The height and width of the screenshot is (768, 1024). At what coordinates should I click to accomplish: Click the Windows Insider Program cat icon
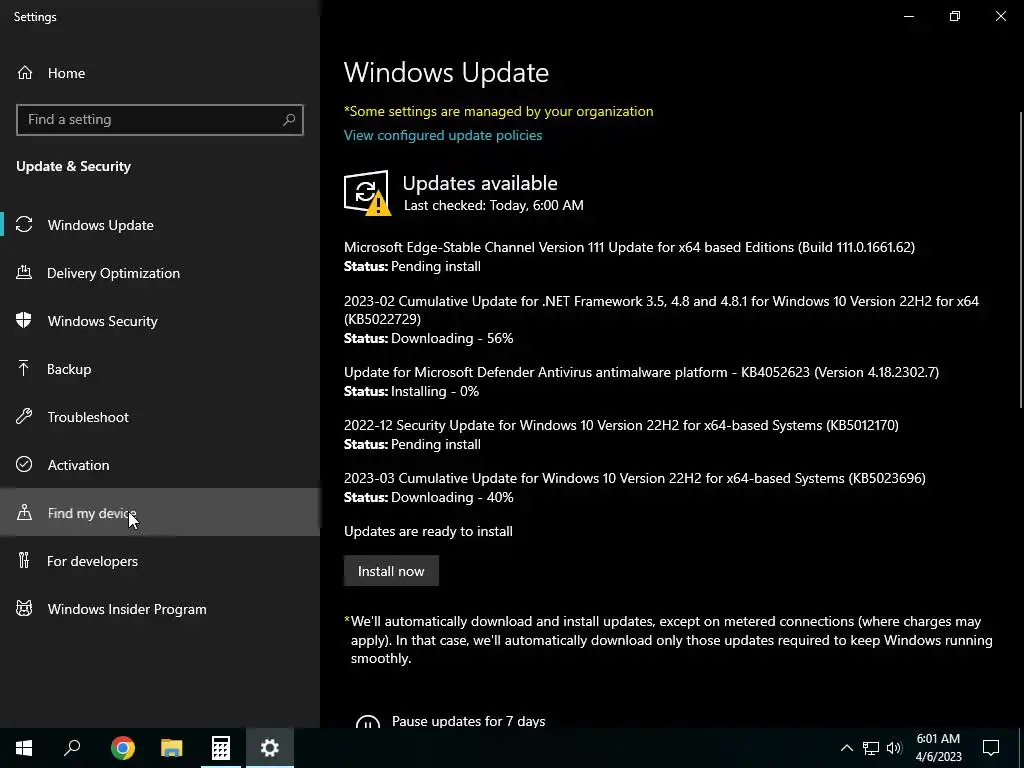[x=24, y=609]
